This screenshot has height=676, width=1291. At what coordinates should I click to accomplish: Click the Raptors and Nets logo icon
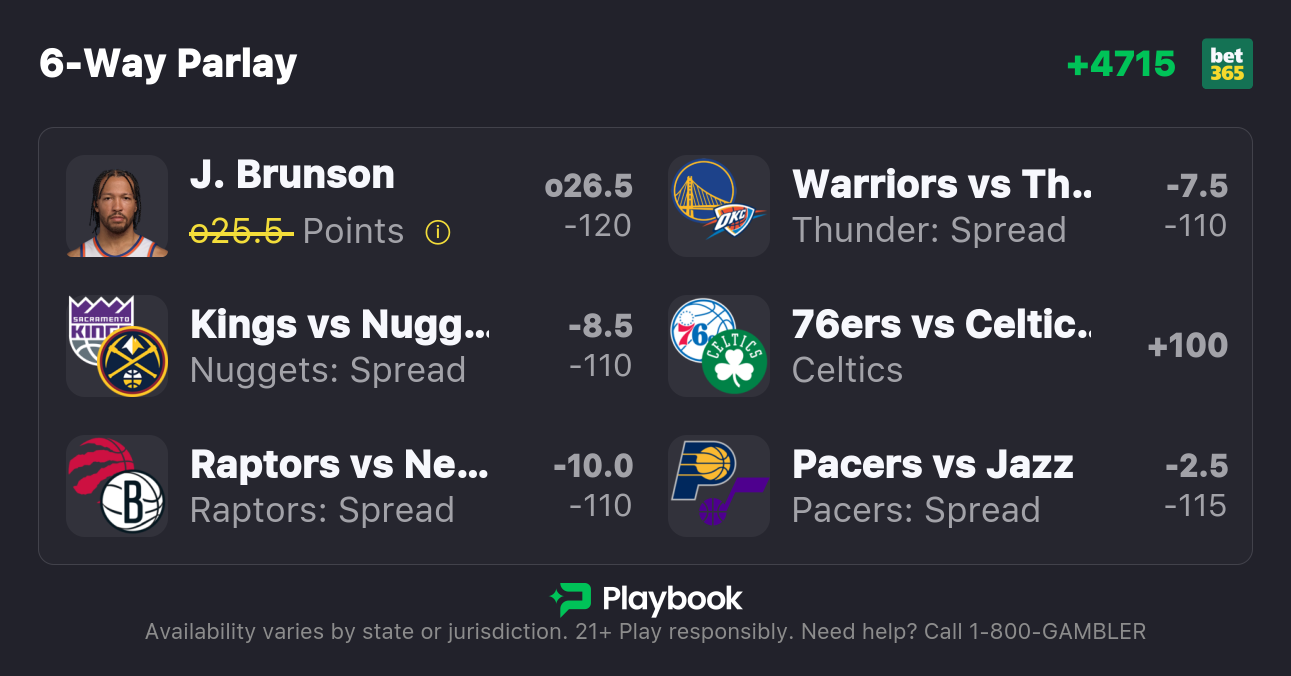pos(117,486)
